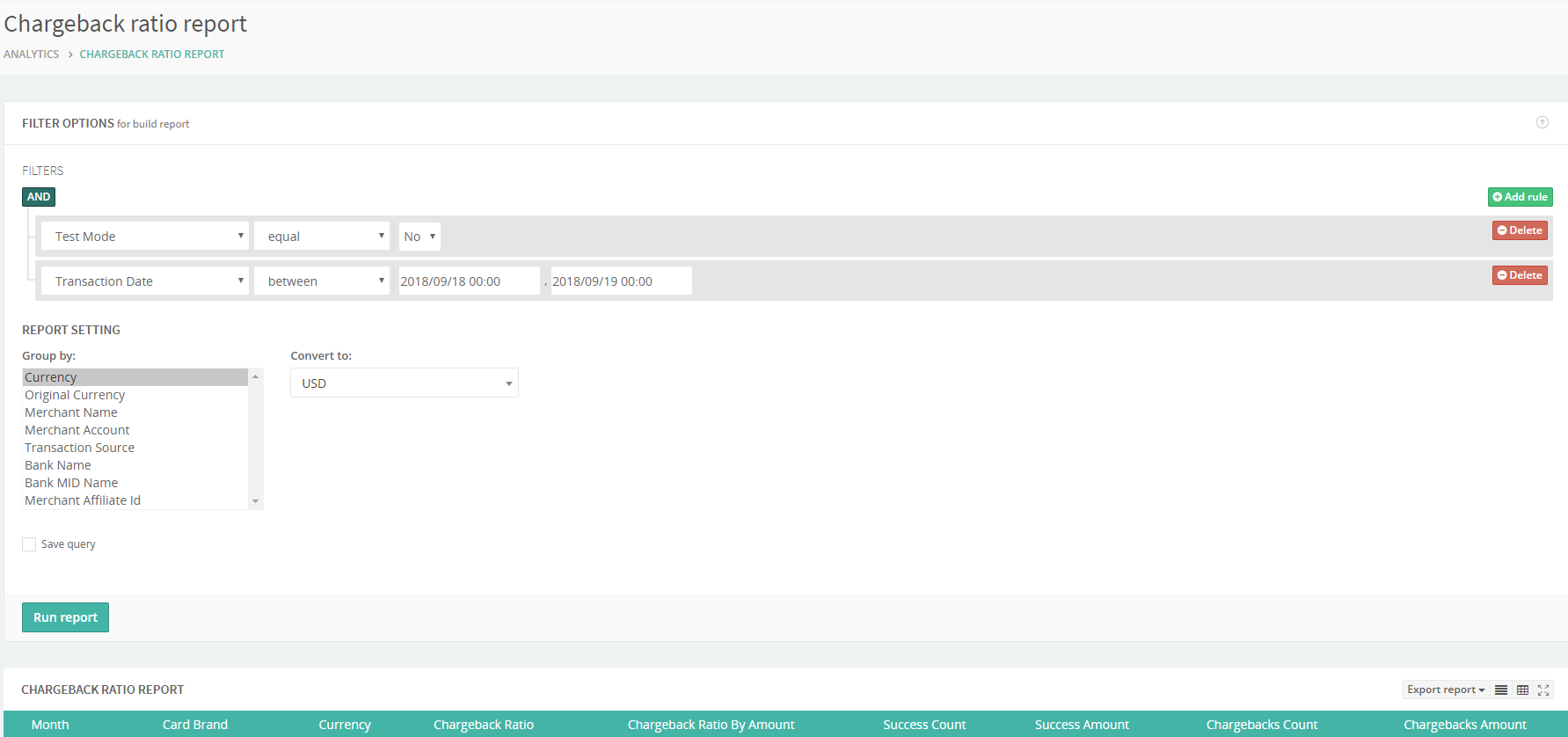The height and width of the screenshot is (737, 1568).
Task: Expand report to fullscreen icon
Action: coord(1543,690)
